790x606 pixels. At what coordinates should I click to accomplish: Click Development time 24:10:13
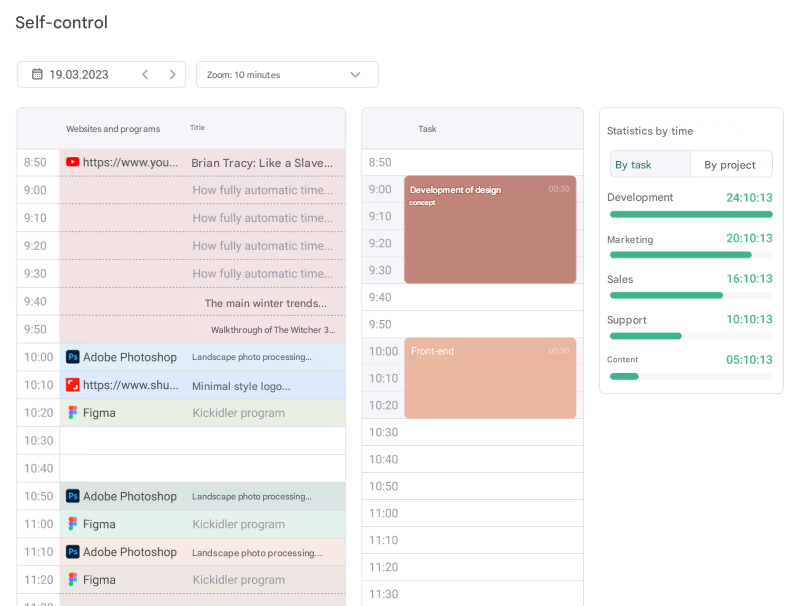749,197
